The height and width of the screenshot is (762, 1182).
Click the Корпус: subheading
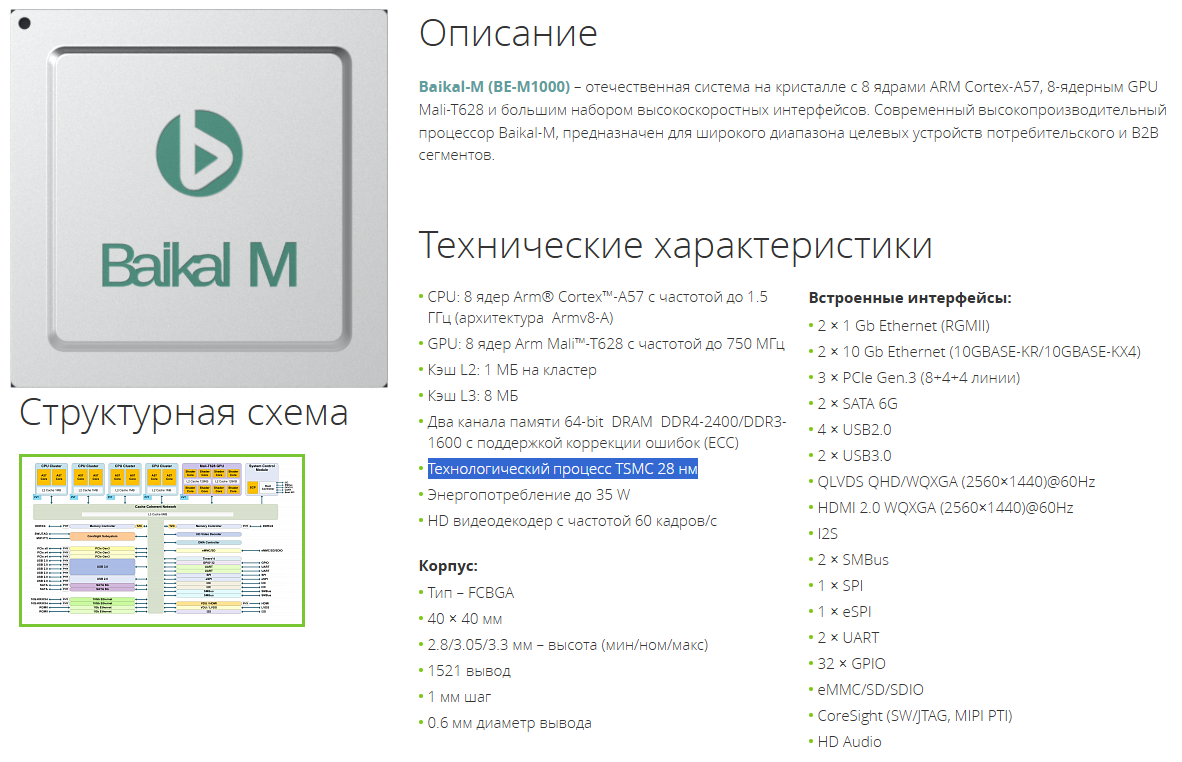pyautogui.click(x=449, y=566)
